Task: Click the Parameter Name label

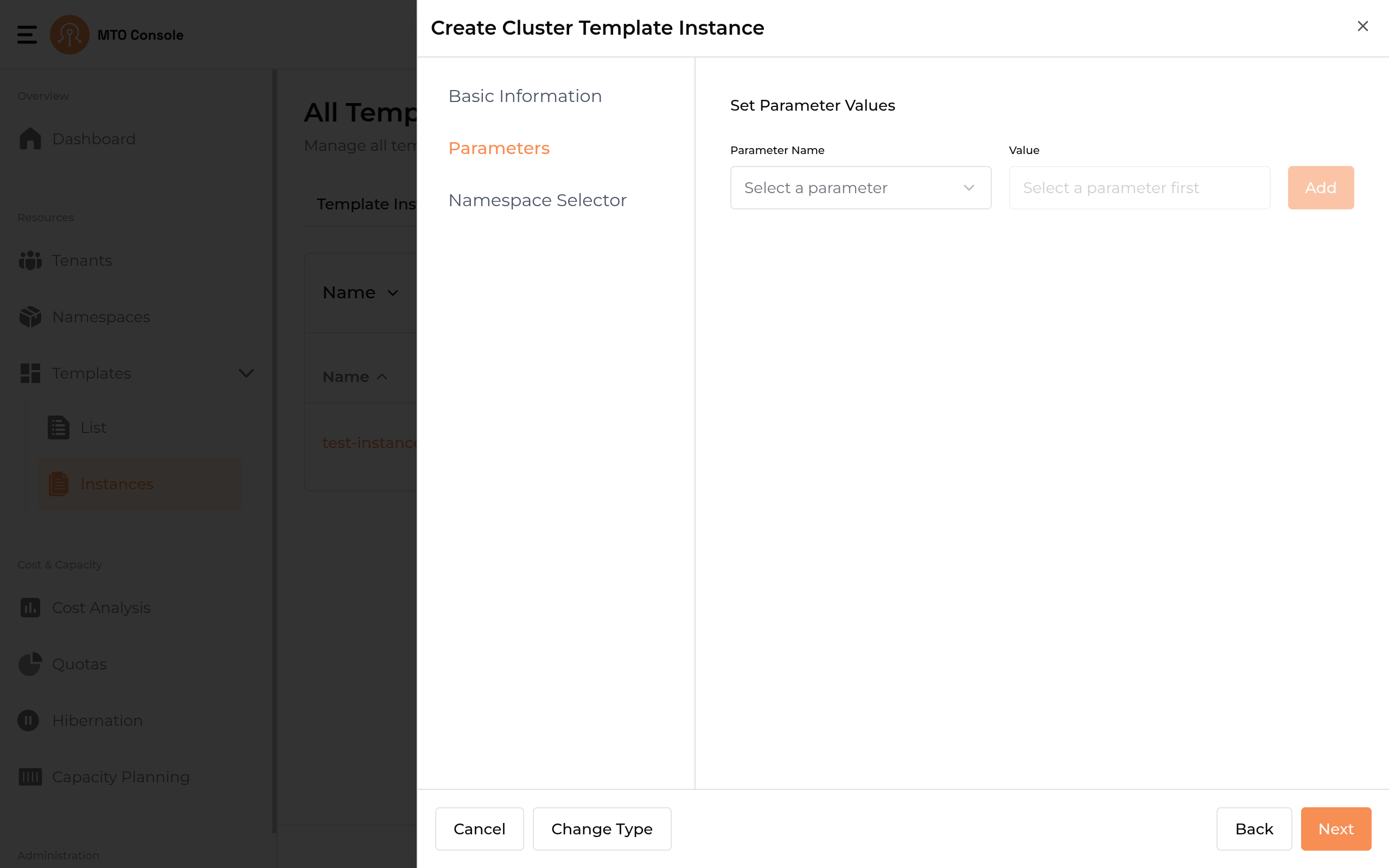Action: (777, 150)
